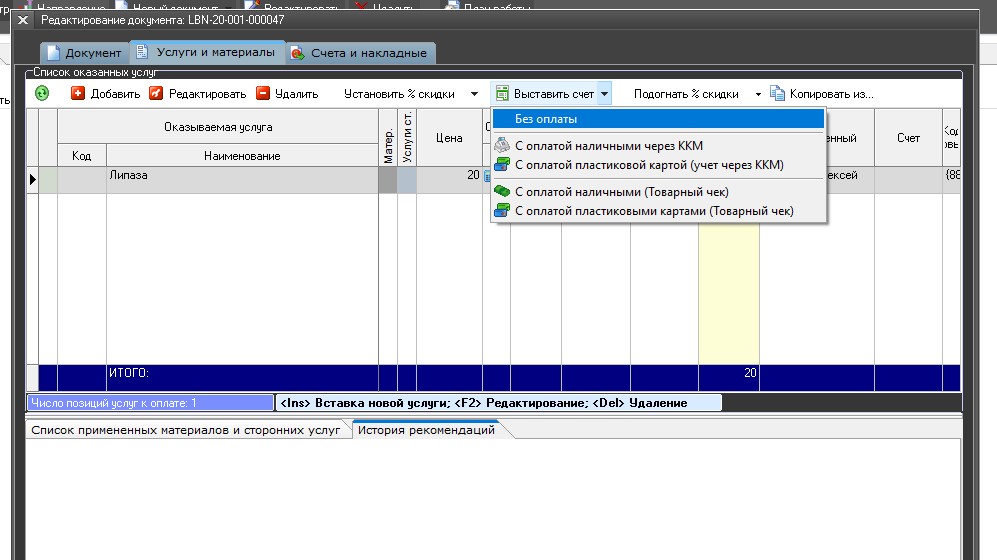This screenshot has width=997, height=560.
Task: Close the document editing window with X
Action: [23, 20]
